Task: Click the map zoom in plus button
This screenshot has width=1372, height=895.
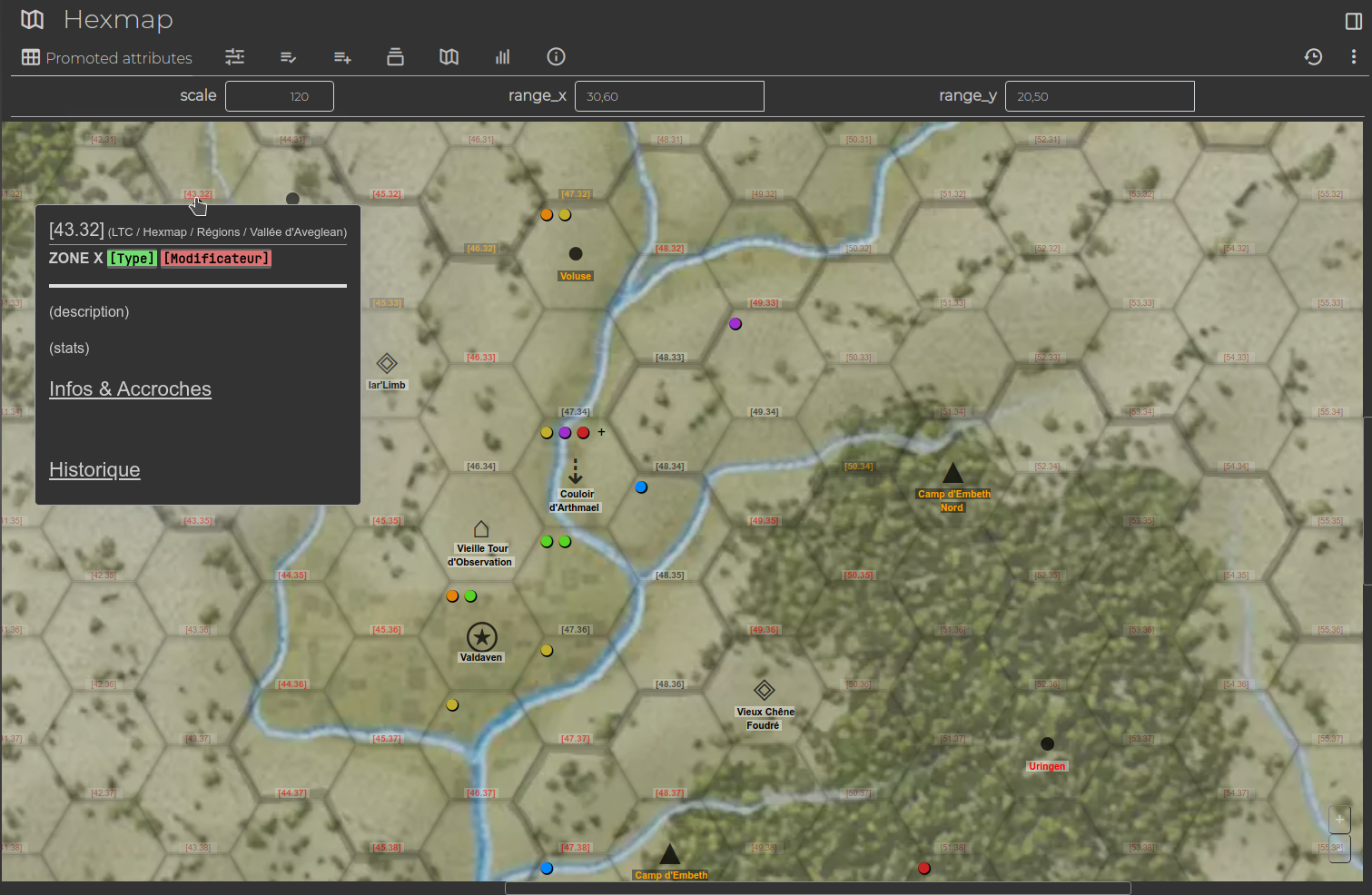Action: click(1339, 820)
